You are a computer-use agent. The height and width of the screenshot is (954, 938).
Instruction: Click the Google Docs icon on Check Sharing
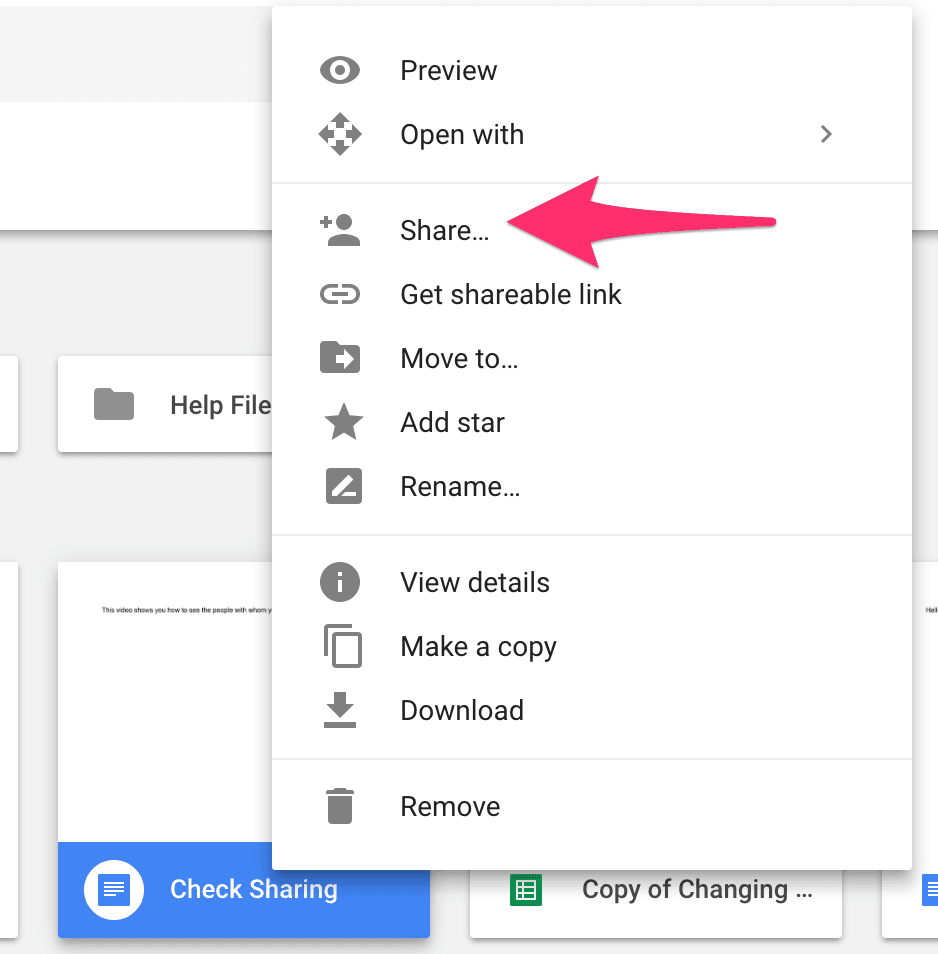pos(114,890)
